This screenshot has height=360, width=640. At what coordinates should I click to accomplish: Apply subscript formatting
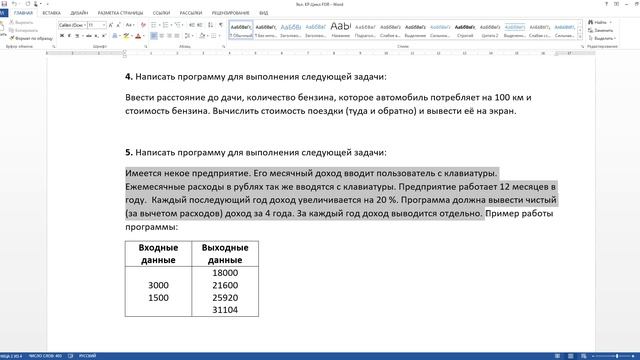pos(96,36)
